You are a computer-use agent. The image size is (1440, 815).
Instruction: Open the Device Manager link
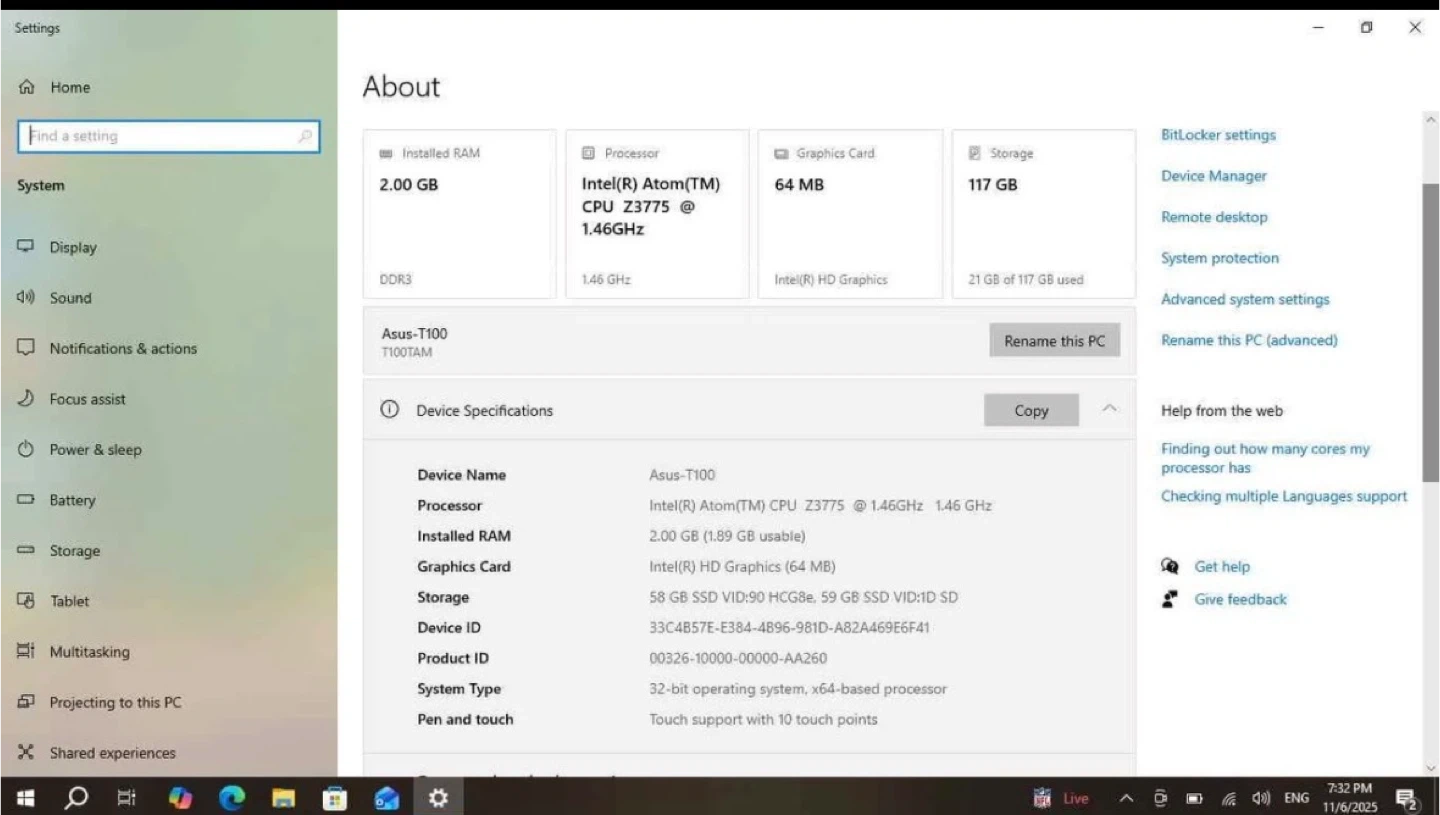(1213, 176)
